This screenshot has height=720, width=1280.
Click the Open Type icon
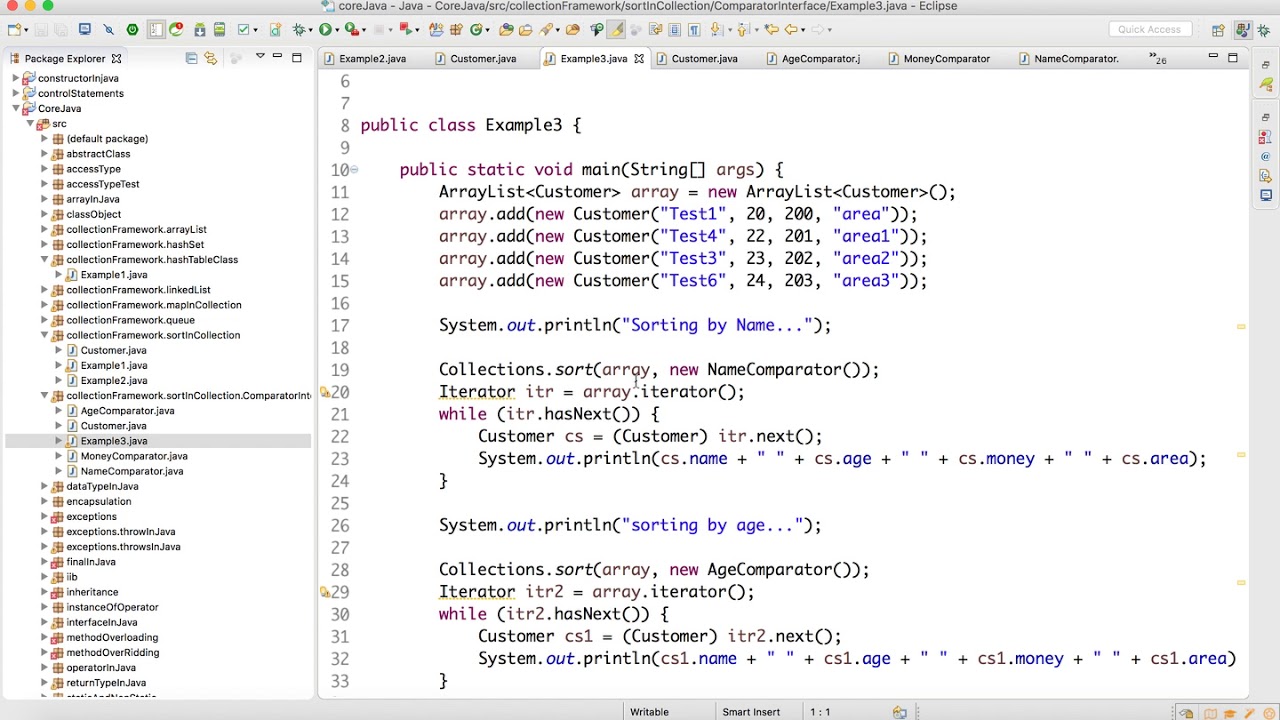(x=506, y=30)
